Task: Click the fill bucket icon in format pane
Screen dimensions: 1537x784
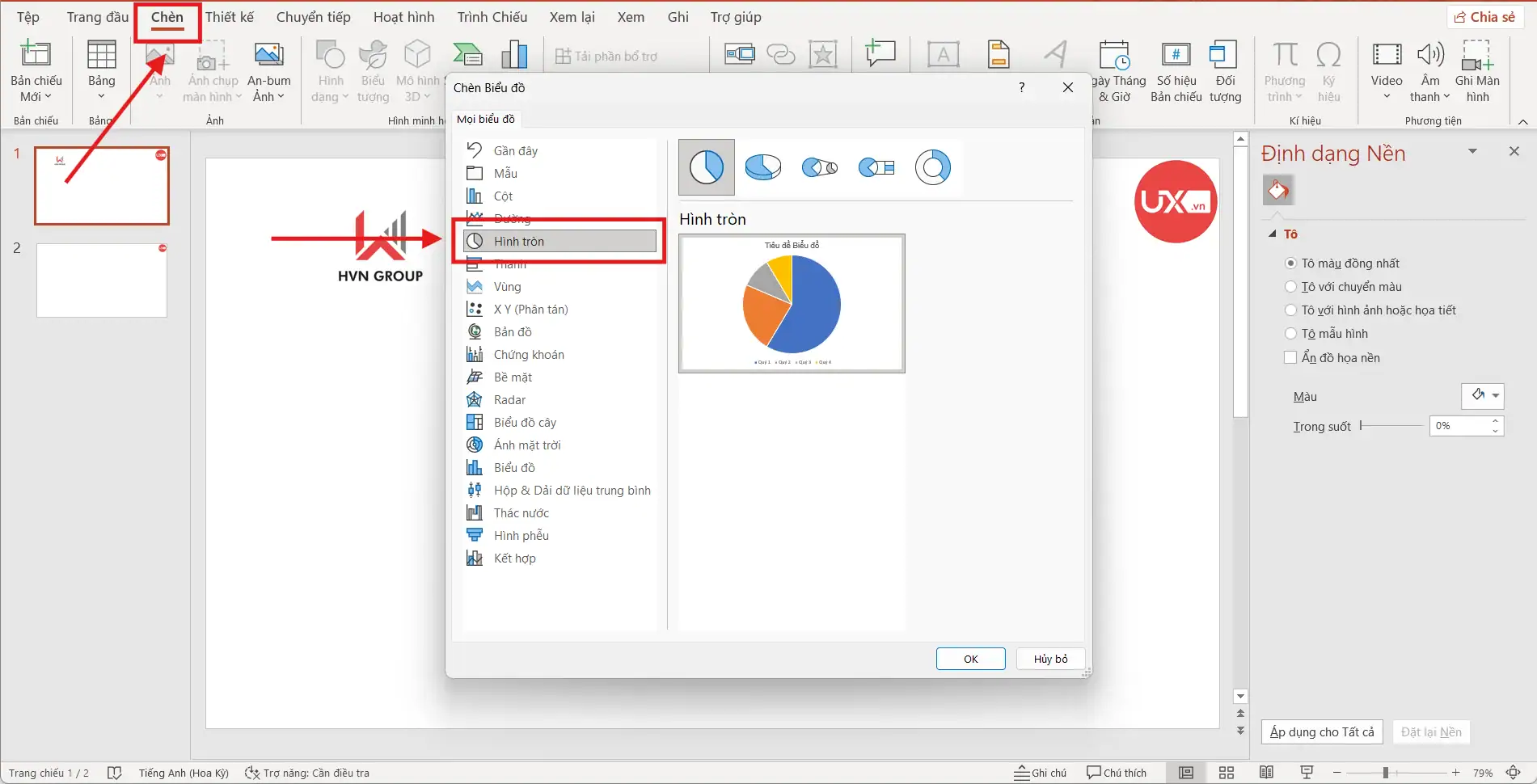Action: click(1277, 191)
